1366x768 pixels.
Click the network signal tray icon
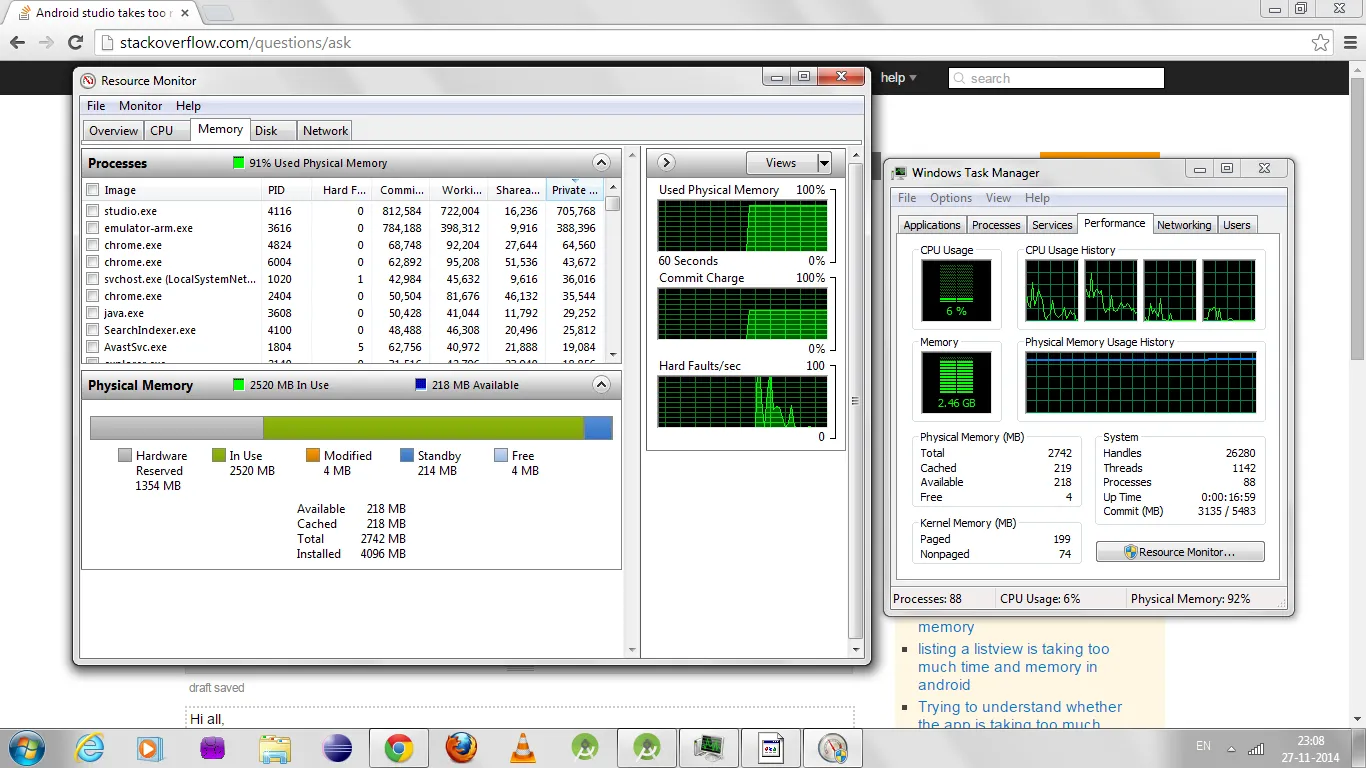[x=1256, y=747]
